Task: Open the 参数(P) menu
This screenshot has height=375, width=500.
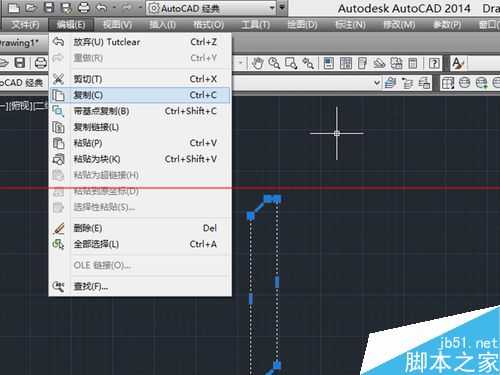Action: point(447,25)
